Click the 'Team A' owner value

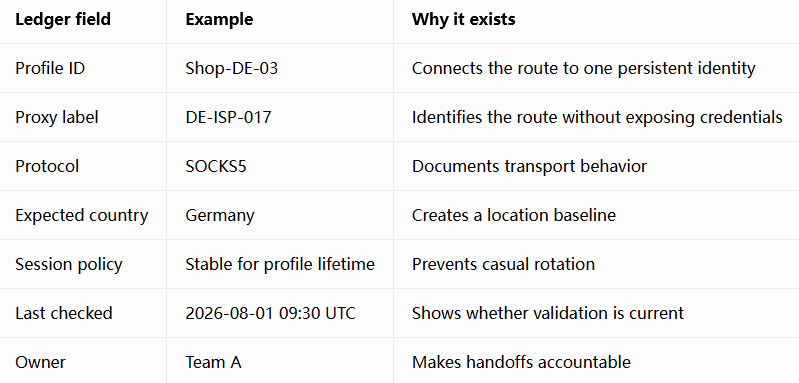[213, 362]
